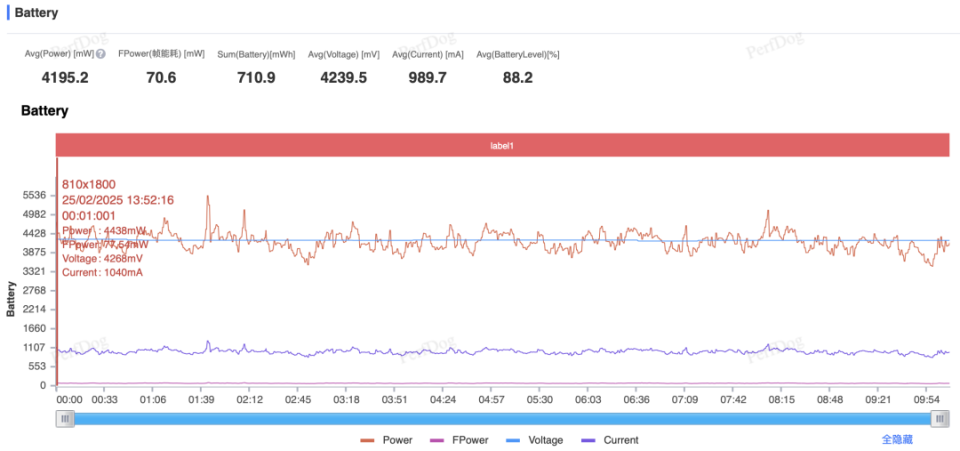This screenshot has width=960, height=451.
Task: Click the blue zoom range bar
Action: (x=502, y=419)
